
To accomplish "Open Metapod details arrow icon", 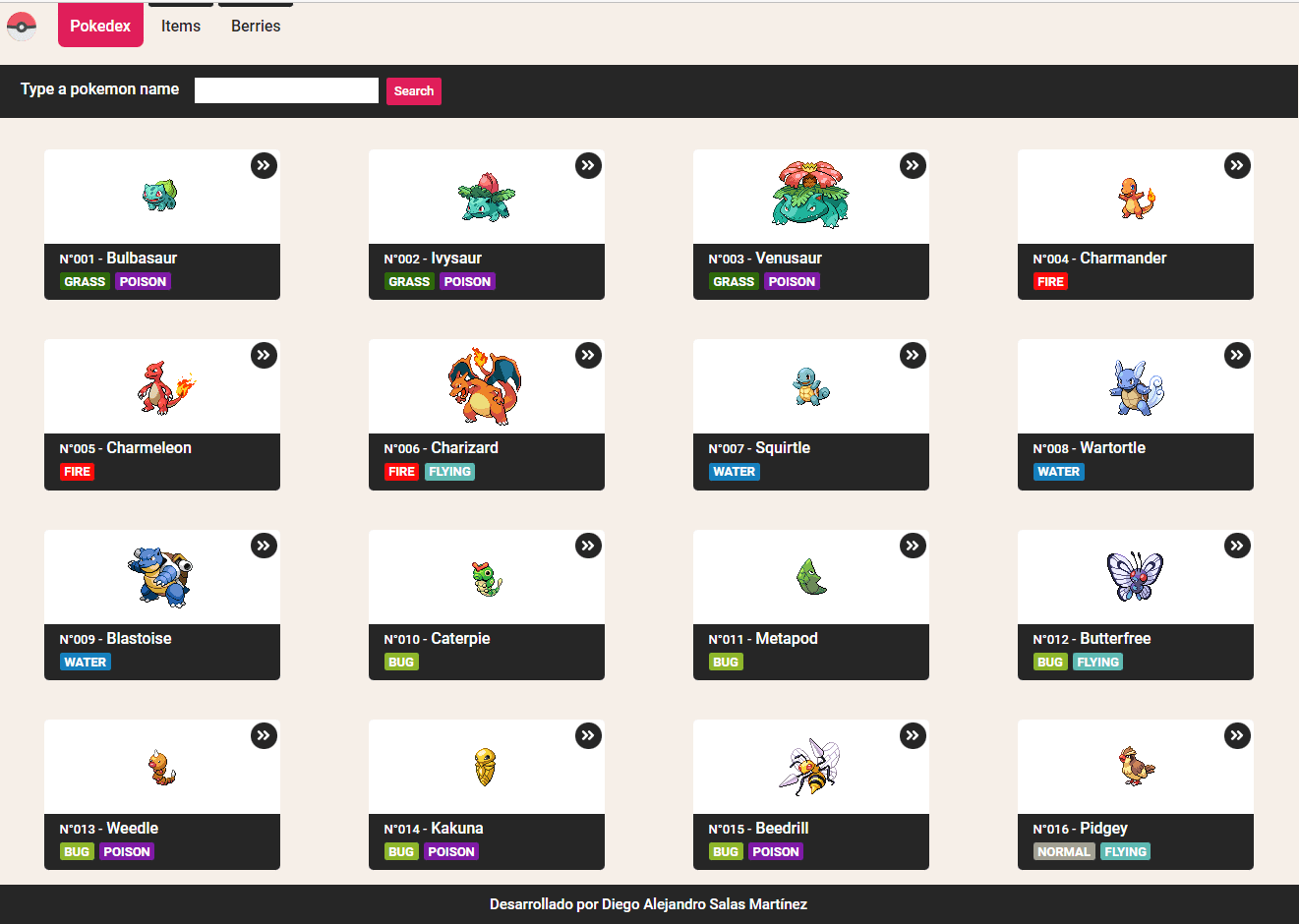I will click(x=913, y=546).
